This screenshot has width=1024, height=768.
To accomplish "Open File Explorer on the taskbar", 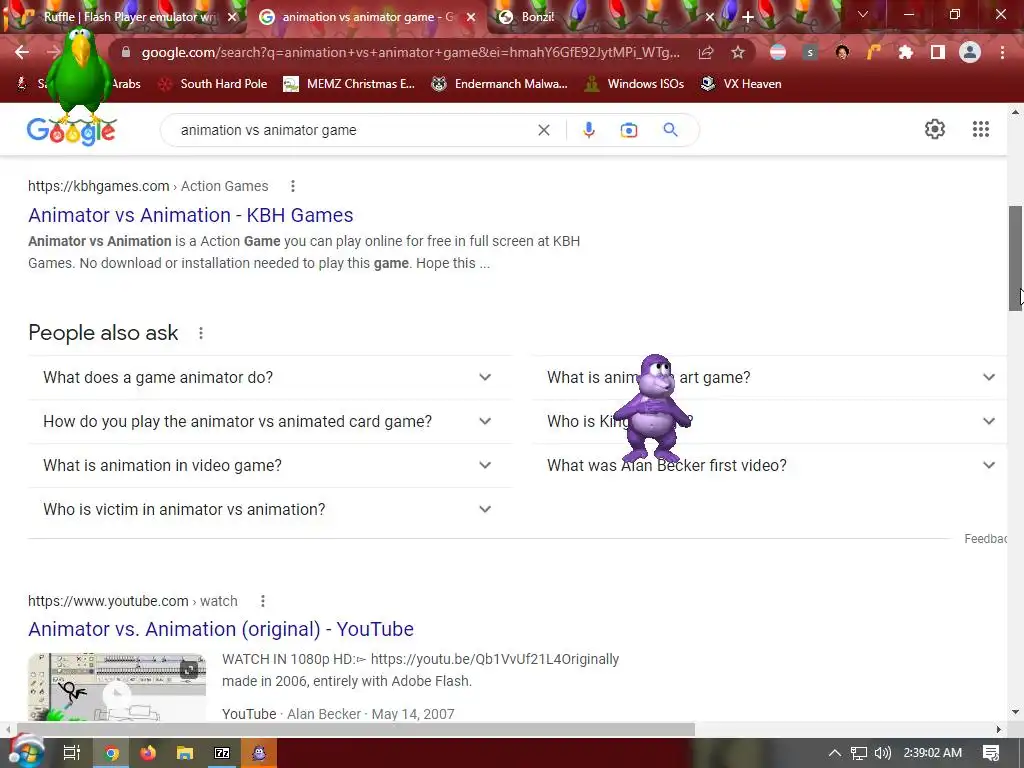I will [x=185, y=753].
